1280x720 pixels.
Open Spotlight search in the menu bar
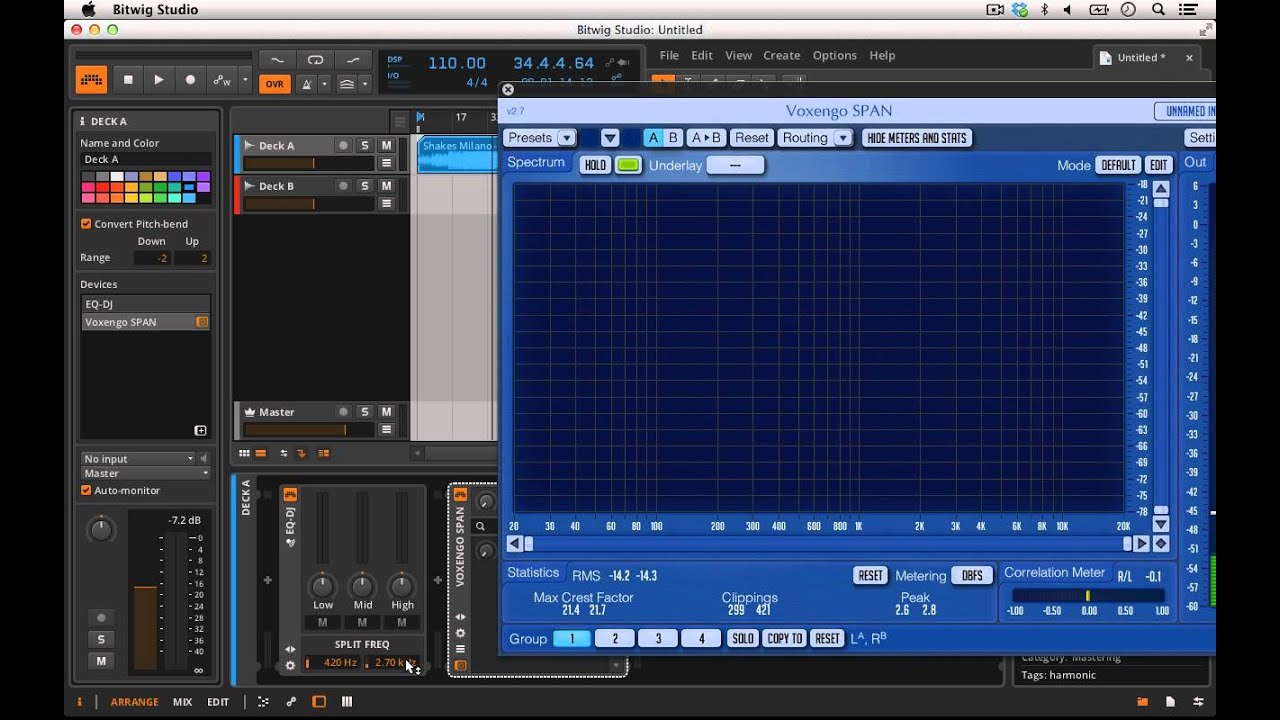(x=1158, y=9)
